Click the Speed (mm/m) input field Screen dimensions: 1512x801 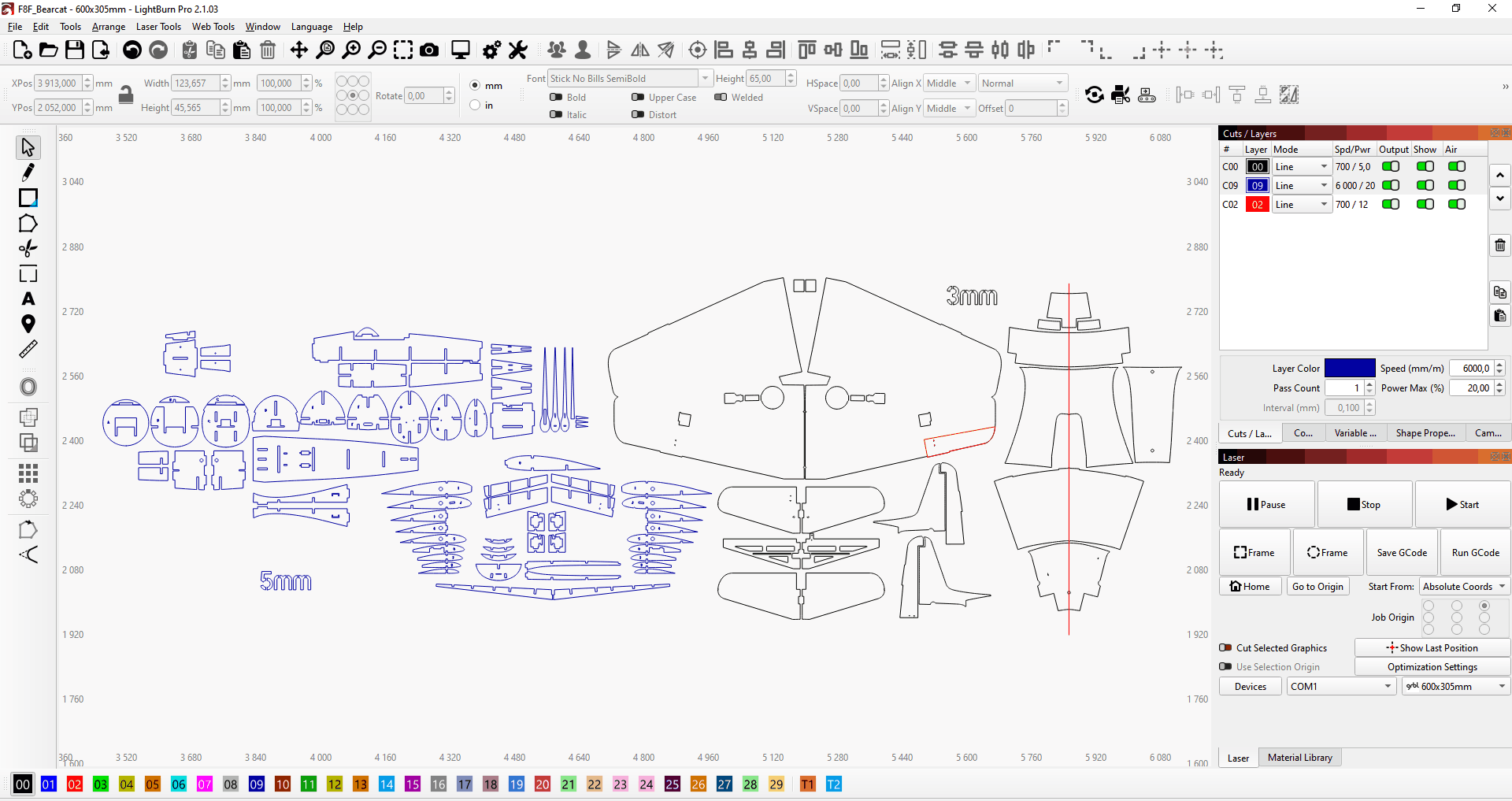1471,368
